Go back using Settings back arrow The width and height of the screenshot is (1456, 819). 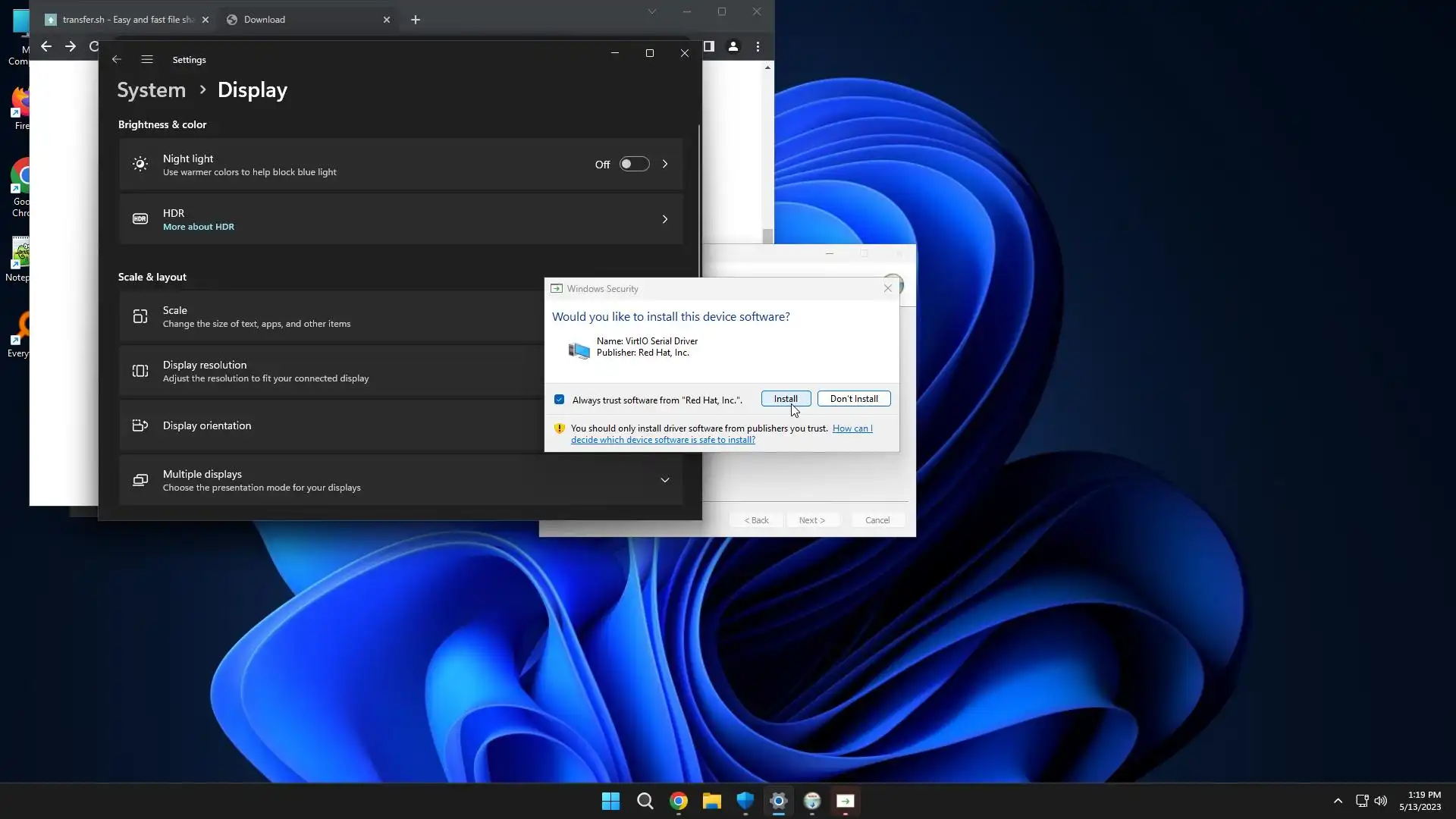point(116,59)
